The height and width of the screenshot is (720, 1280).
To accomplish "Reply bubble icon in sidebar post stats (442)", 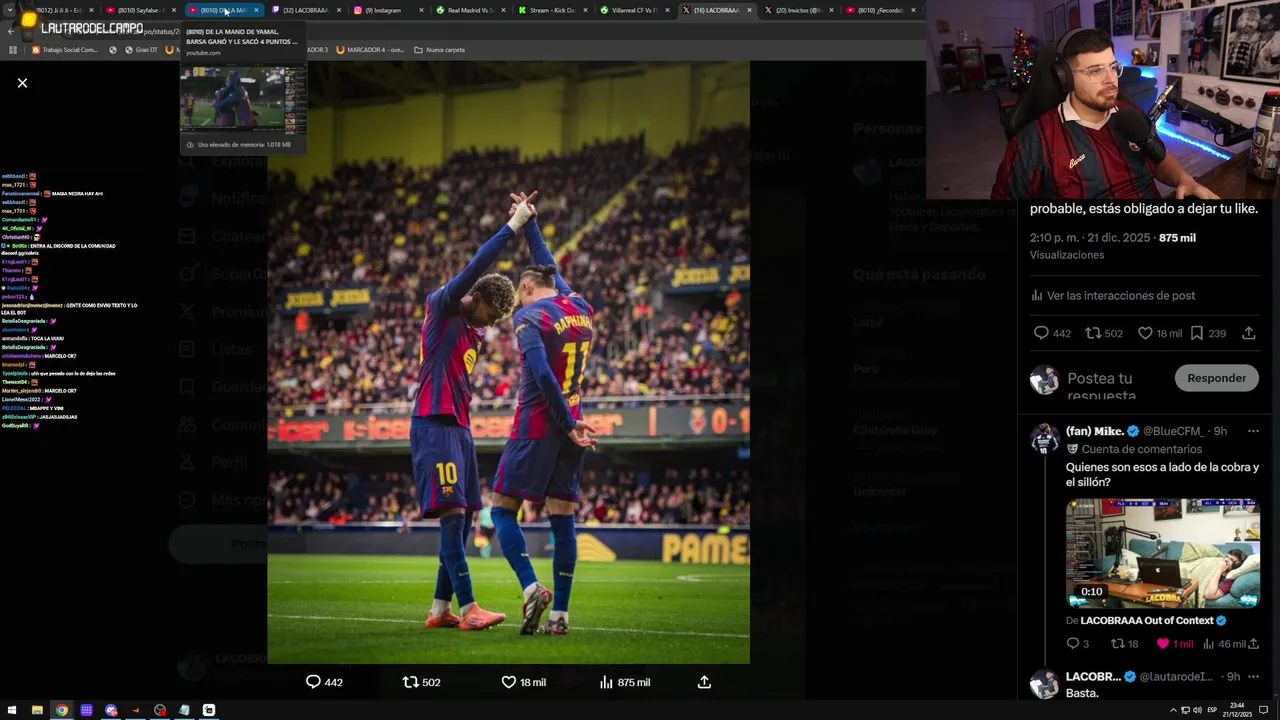I will [1041, 333].
